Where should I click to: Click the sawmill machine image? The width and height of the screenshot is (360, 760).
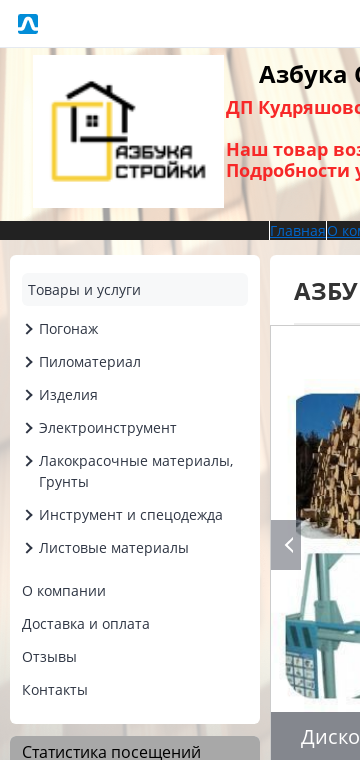click(323, 626)
